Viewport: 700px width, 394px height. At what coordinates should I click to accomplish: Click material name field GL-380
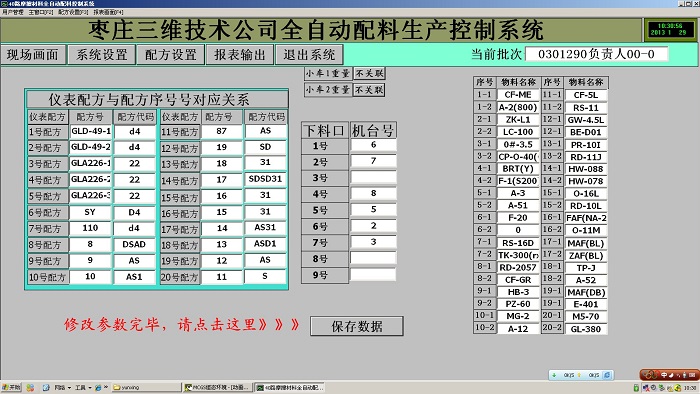[x=586, y=329]
